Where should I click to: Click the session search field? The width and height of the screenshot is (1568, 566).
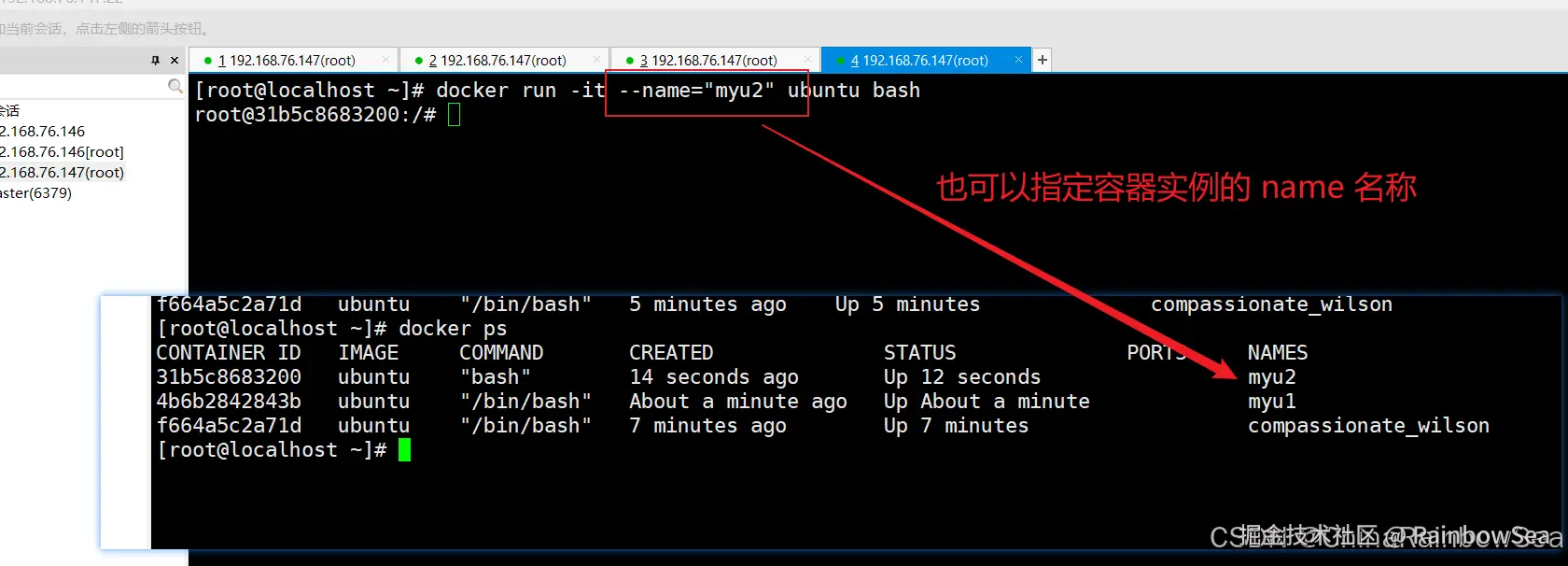[x=82, y=86]
